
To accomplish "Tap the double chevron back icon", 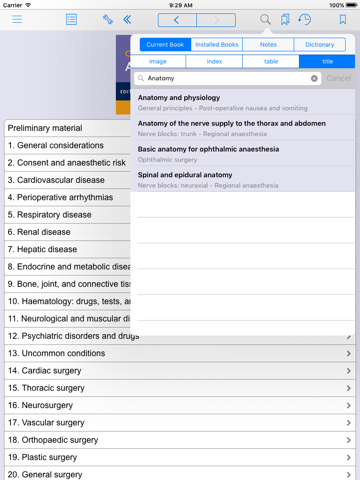I will (x=127, y=20).
